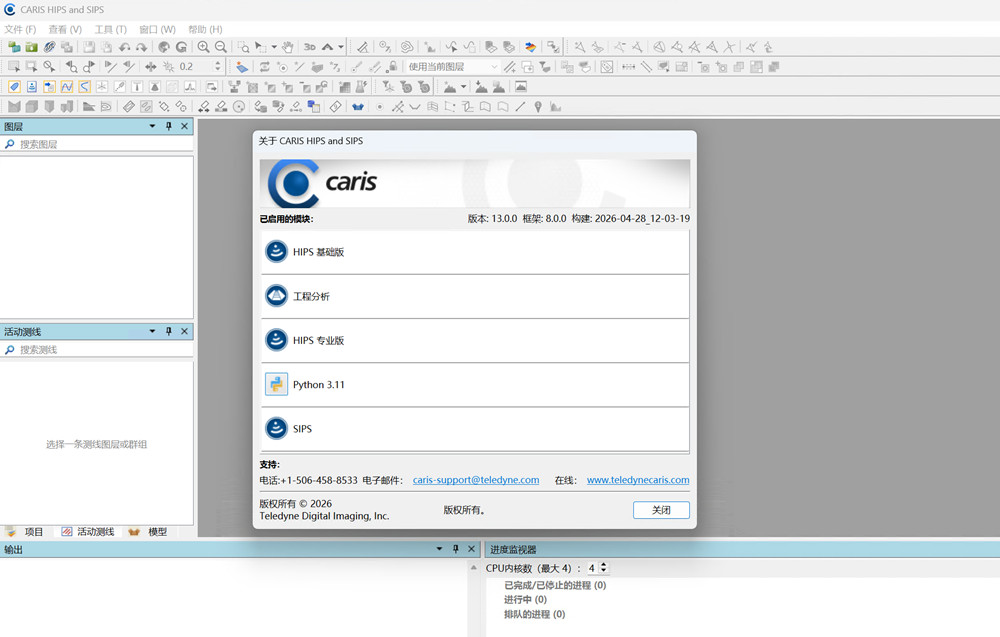Image resolution: width=1000 pixels, height=637 pixels.
Task: Toggle the highlighted blue S-curve icon
Action: pos(84,87)
